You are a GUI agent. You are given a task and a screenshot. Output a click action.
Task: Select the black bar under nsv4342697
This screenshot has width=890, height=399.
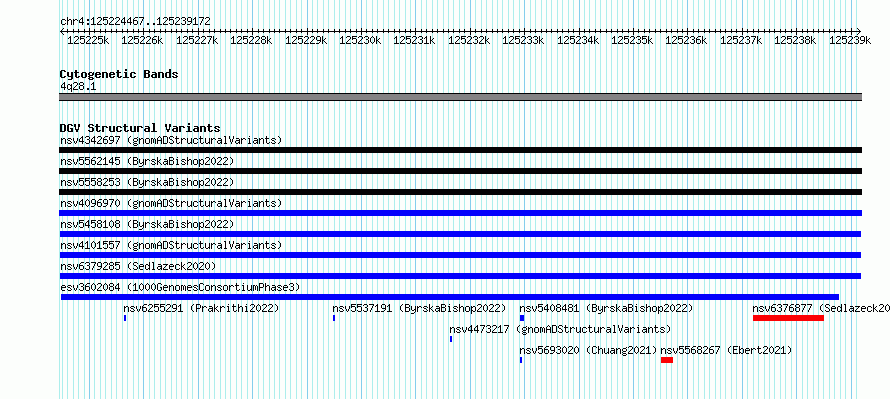click(460, 150)
